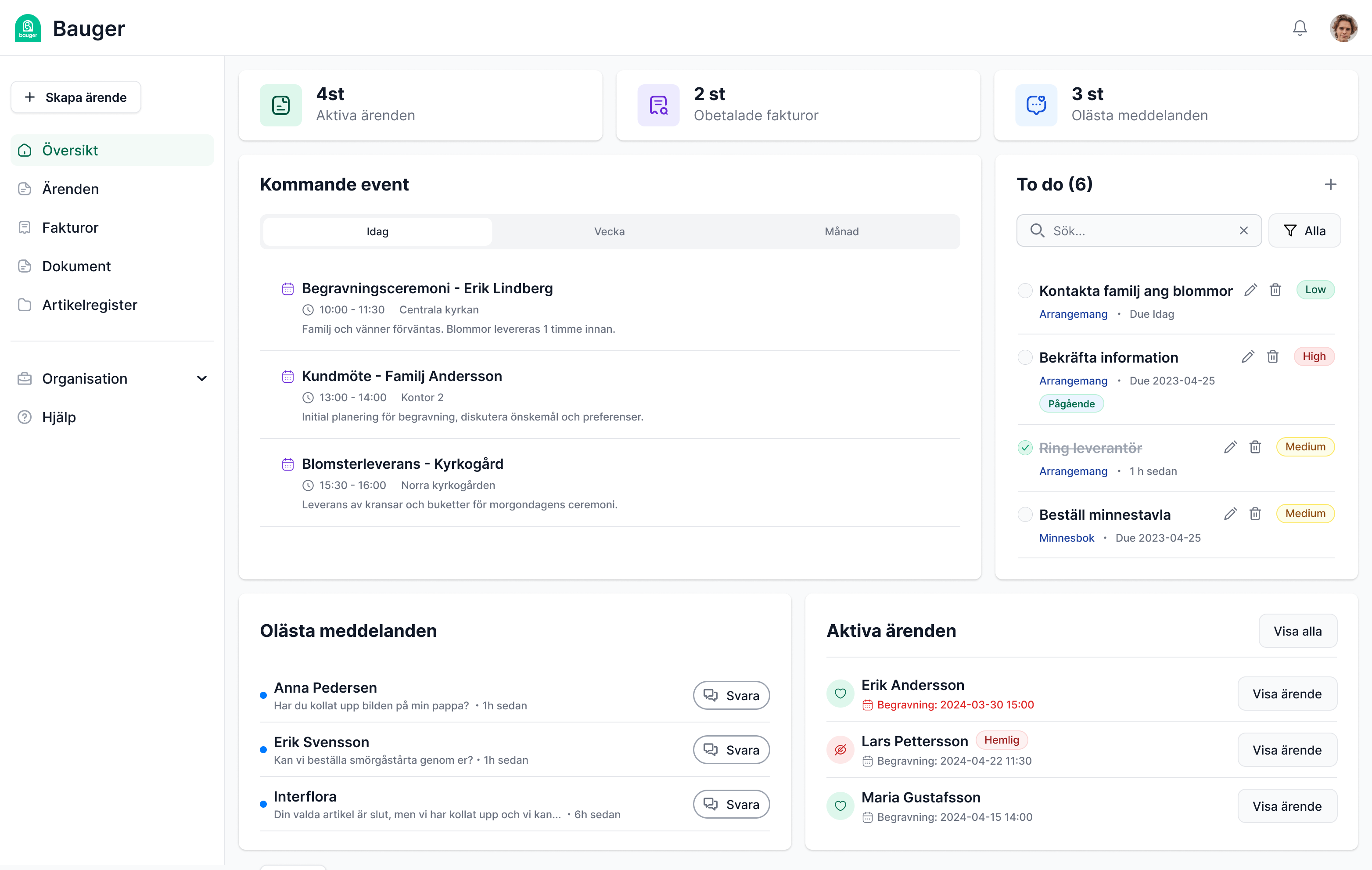Click the user profile avatar
The height and width of the screenshot is (870, 1372).
click(1343, 28)
